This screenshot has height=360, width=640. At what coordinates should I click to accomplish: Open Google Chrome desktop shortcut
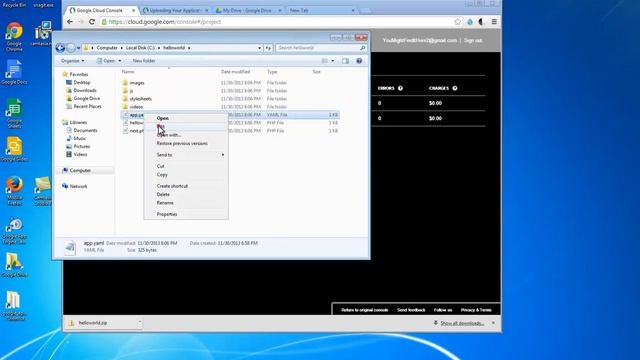14,37
